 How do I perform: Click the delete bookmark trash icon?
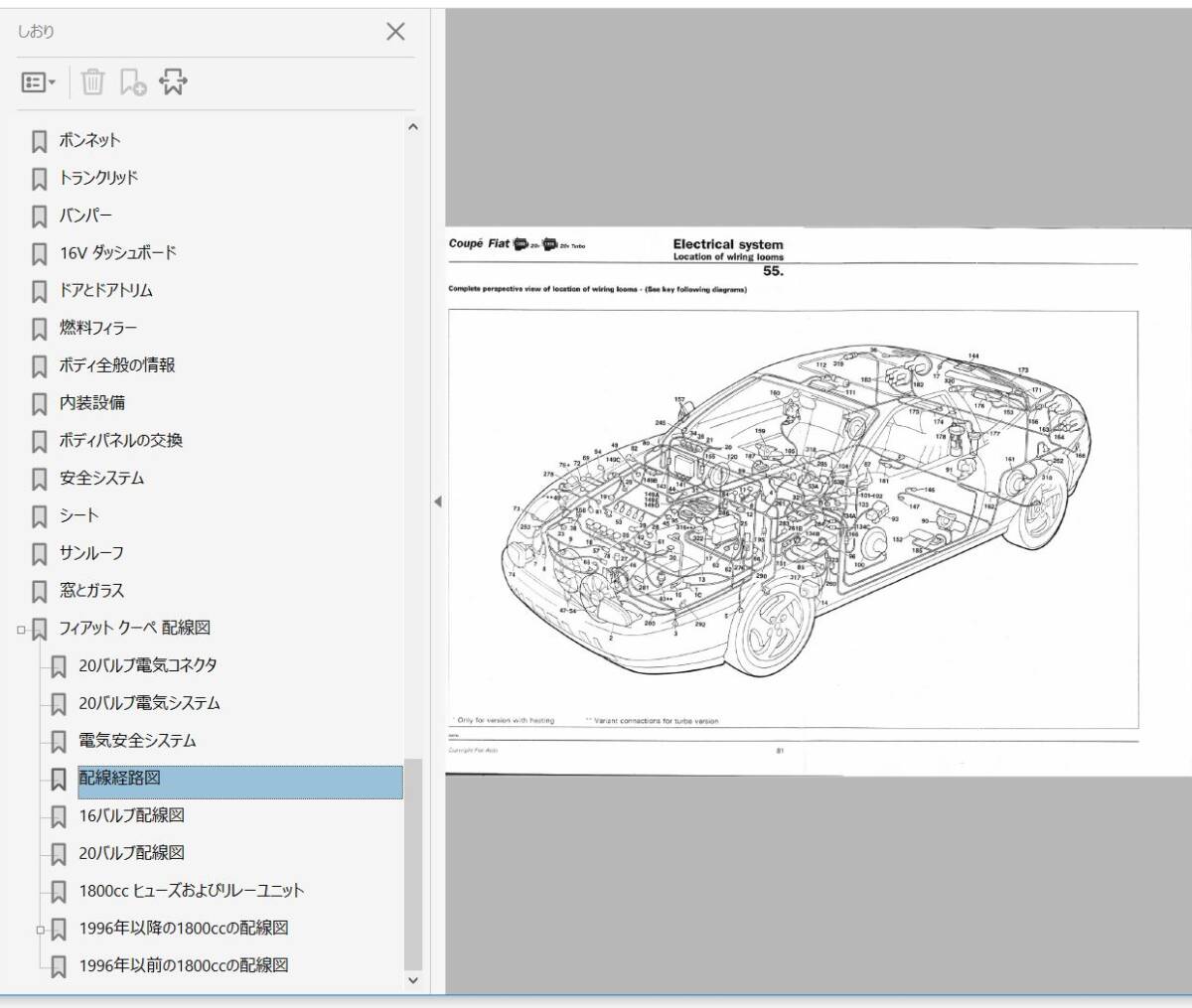[x=92, y=82]
